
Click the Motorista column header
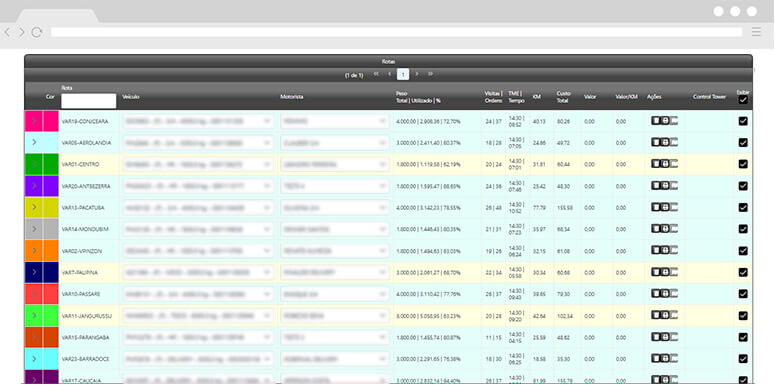click(292, 97)
